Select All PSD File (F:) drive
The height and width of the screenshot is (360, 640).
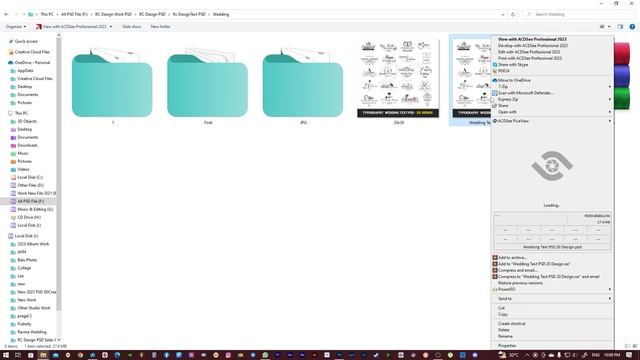(30, 201)
